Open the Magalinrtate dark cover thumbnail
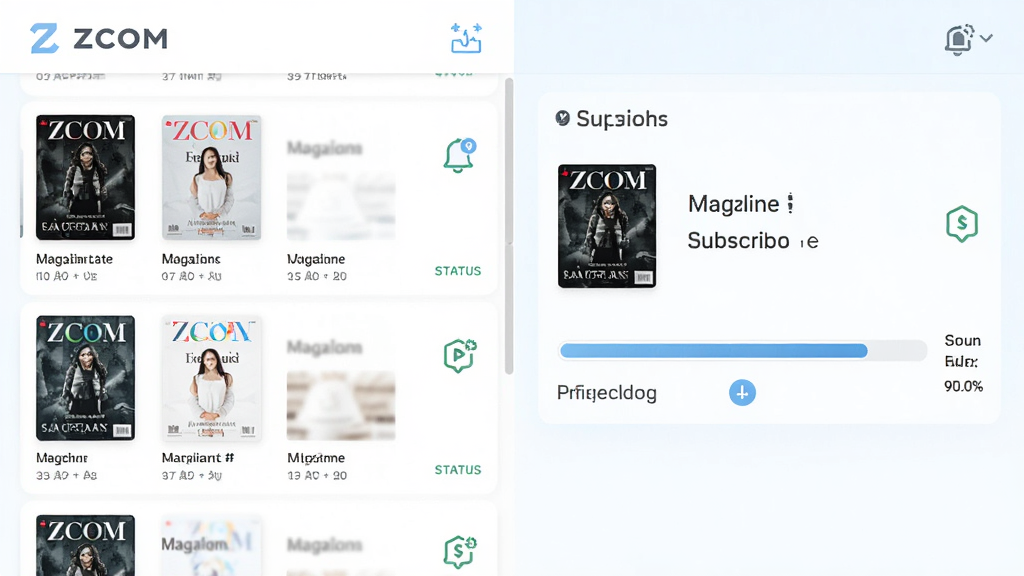The width and height of the screenshot is (1024, 576). tap(86, 178)
